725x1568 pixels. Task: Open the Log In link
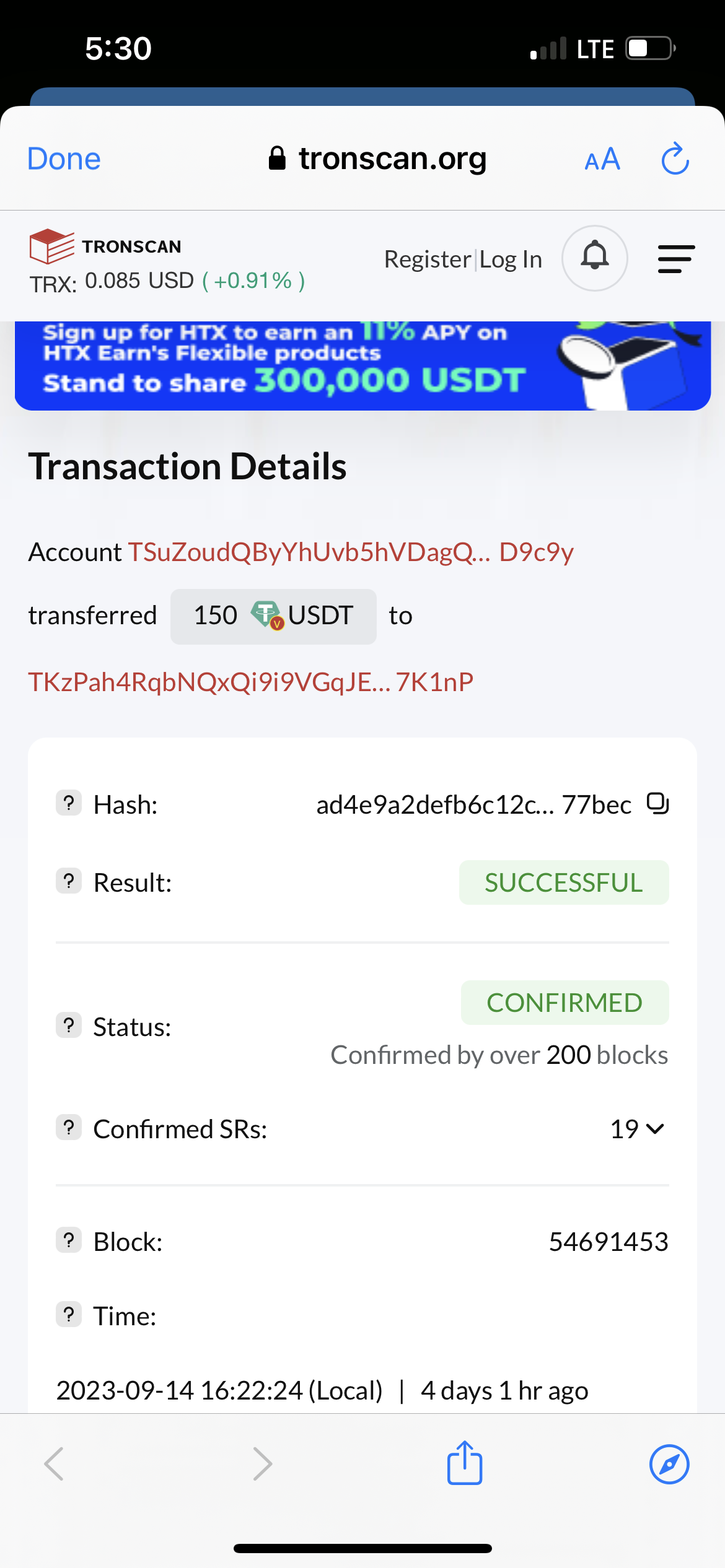click(511, 259)
